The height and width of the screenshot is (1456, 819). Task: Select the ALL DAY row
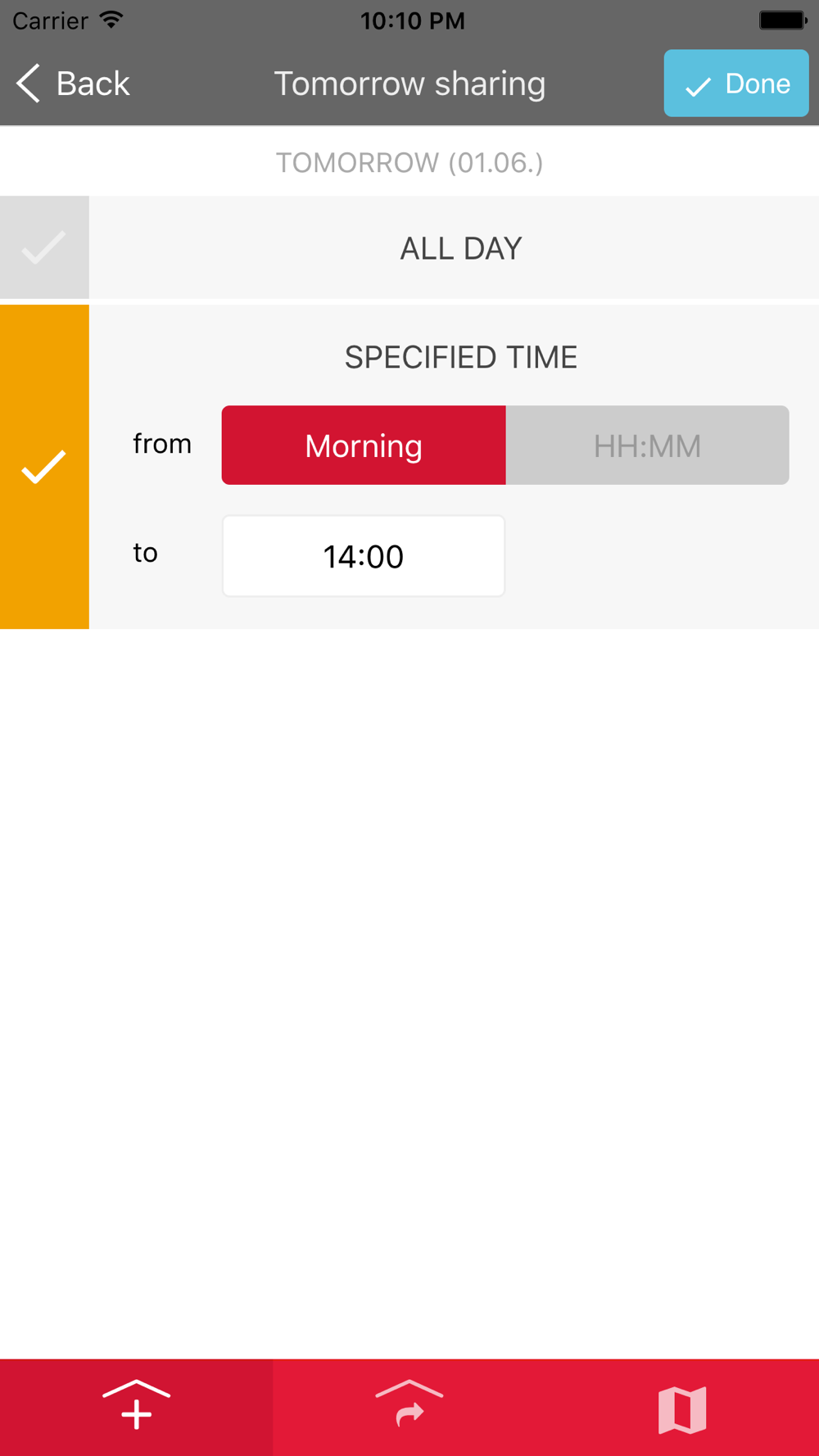click(x=454, y=247)
